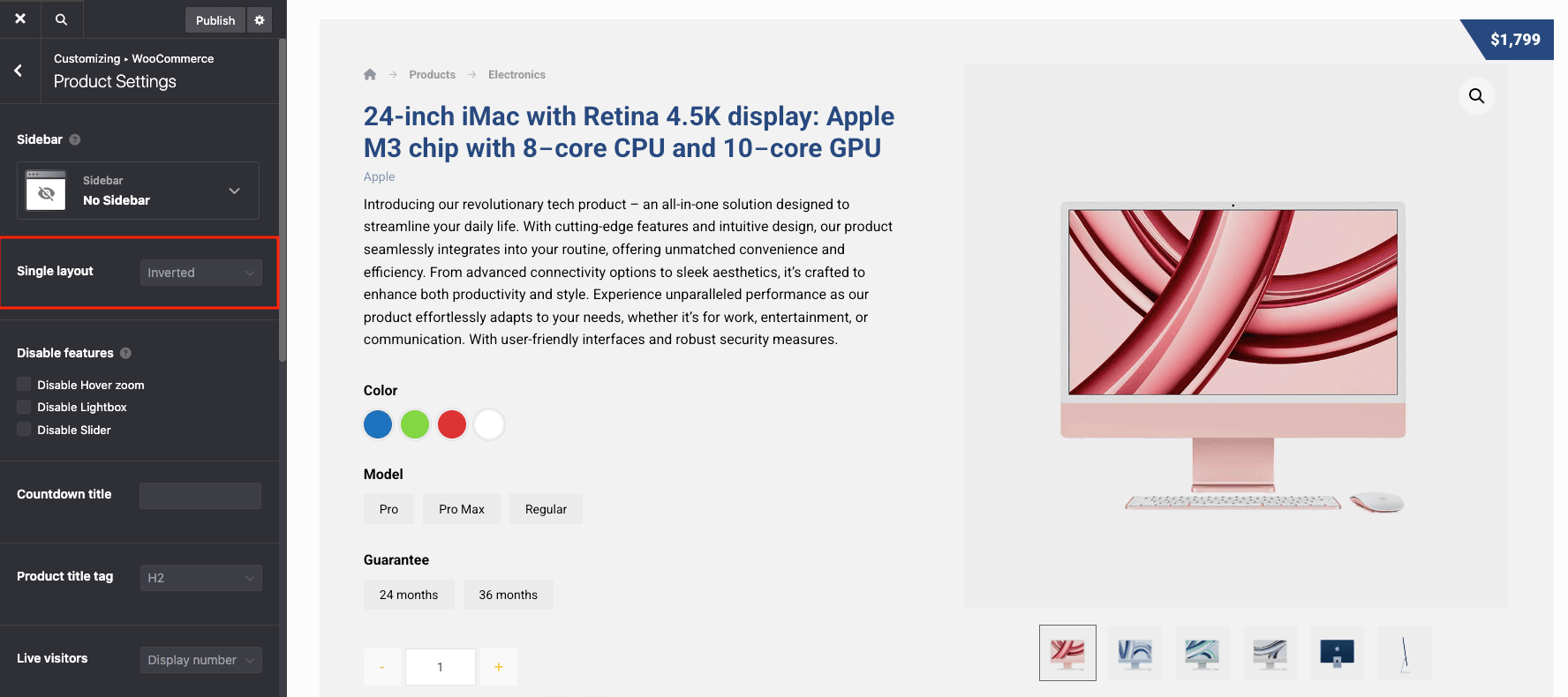The width and height of the screenshot is (1568, 697).
Task: Click the Disable features help icon
Action: coord(125,353)
